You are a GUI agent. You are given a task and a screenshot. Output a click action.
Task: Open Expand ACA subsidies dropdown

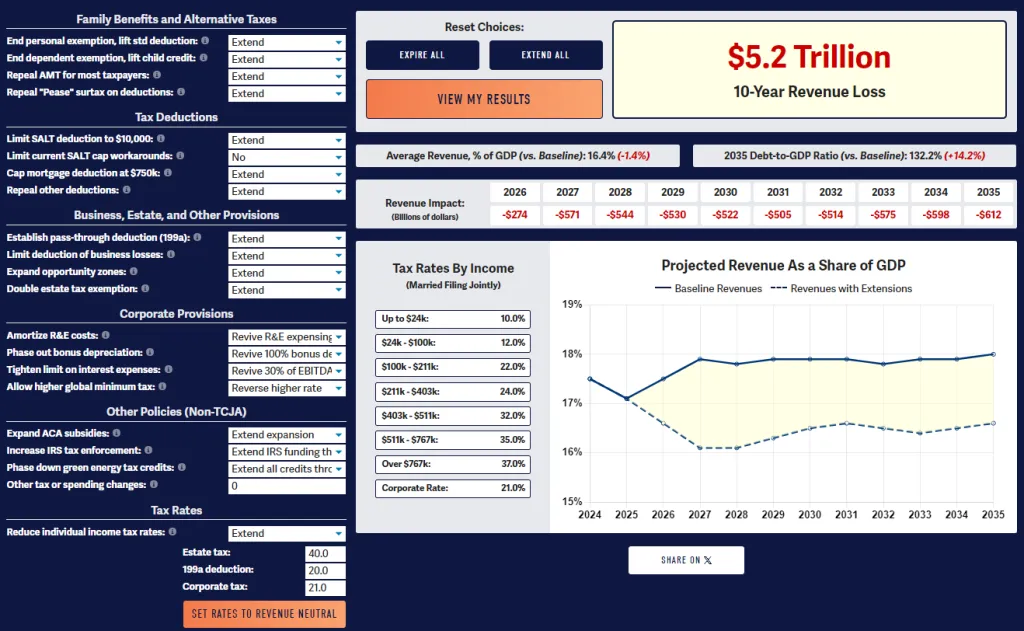click(x=287, y=434)
